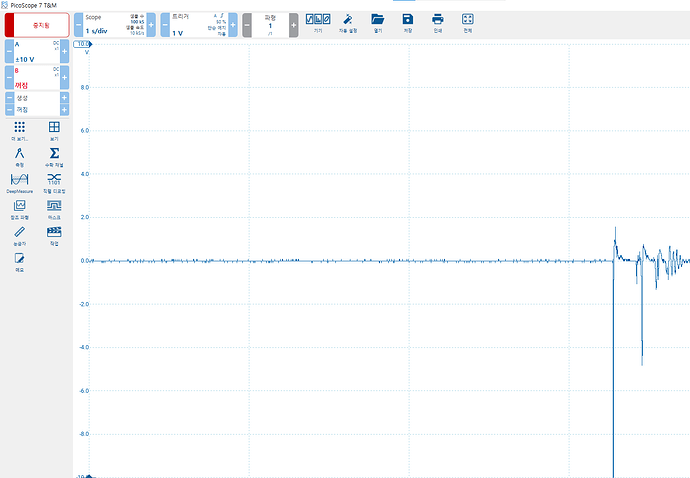Click plus beside 생성 signal generator row
This screenshot has width=690, height=478.
(x=64, y=98)
